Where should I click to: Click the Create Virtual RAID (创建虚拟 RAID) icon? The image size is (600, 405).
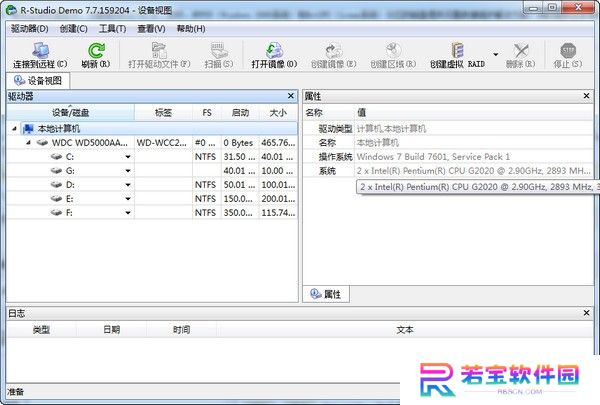(458, 51)
